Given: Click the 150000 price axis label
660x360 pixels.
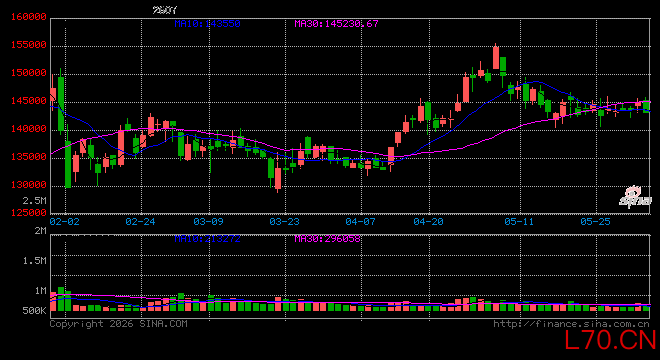Looking at the screenshot, I should (28, 73).
